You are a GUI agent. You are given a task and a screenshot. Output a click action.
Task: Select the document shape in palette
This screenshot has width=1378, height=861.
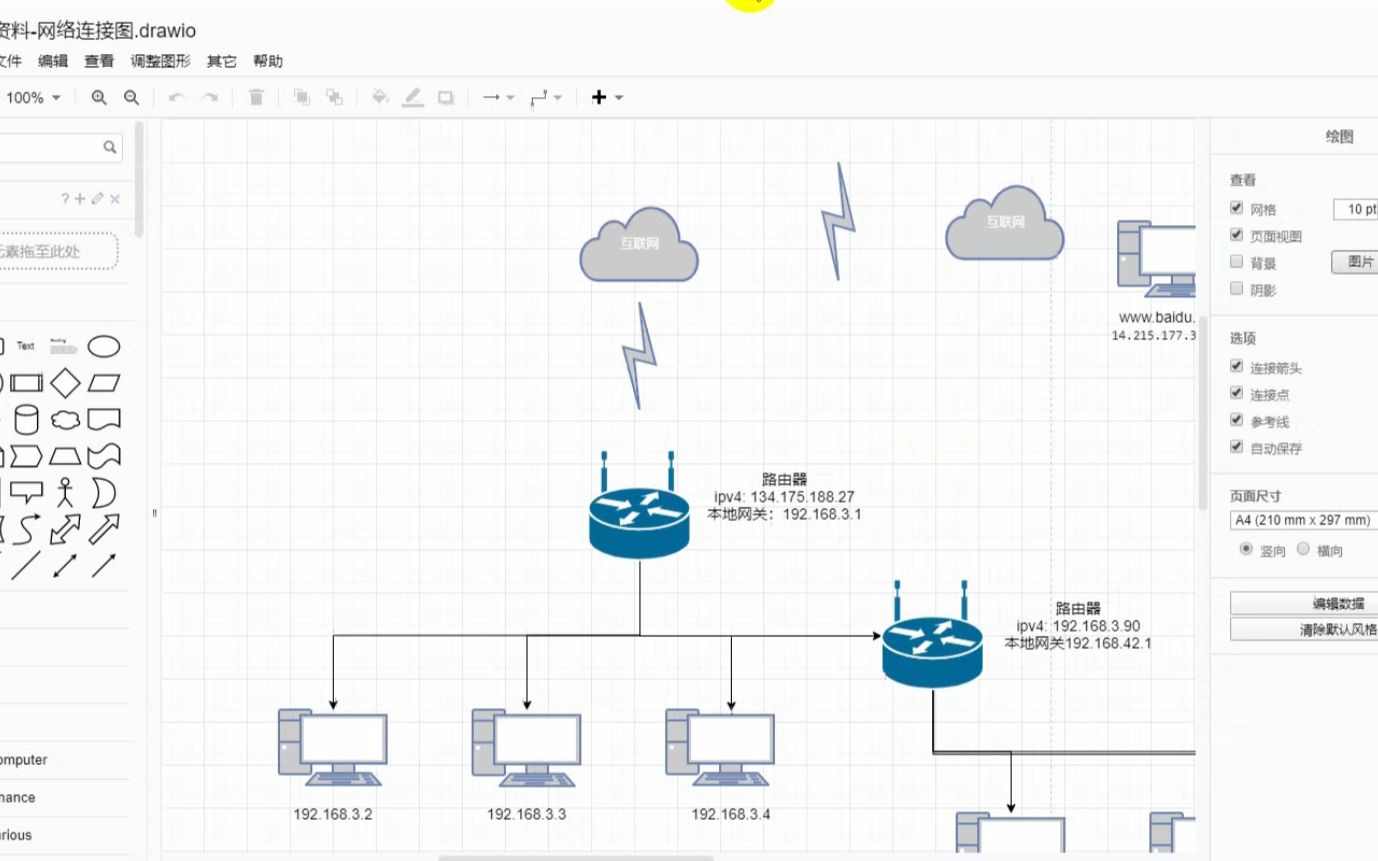104,419
